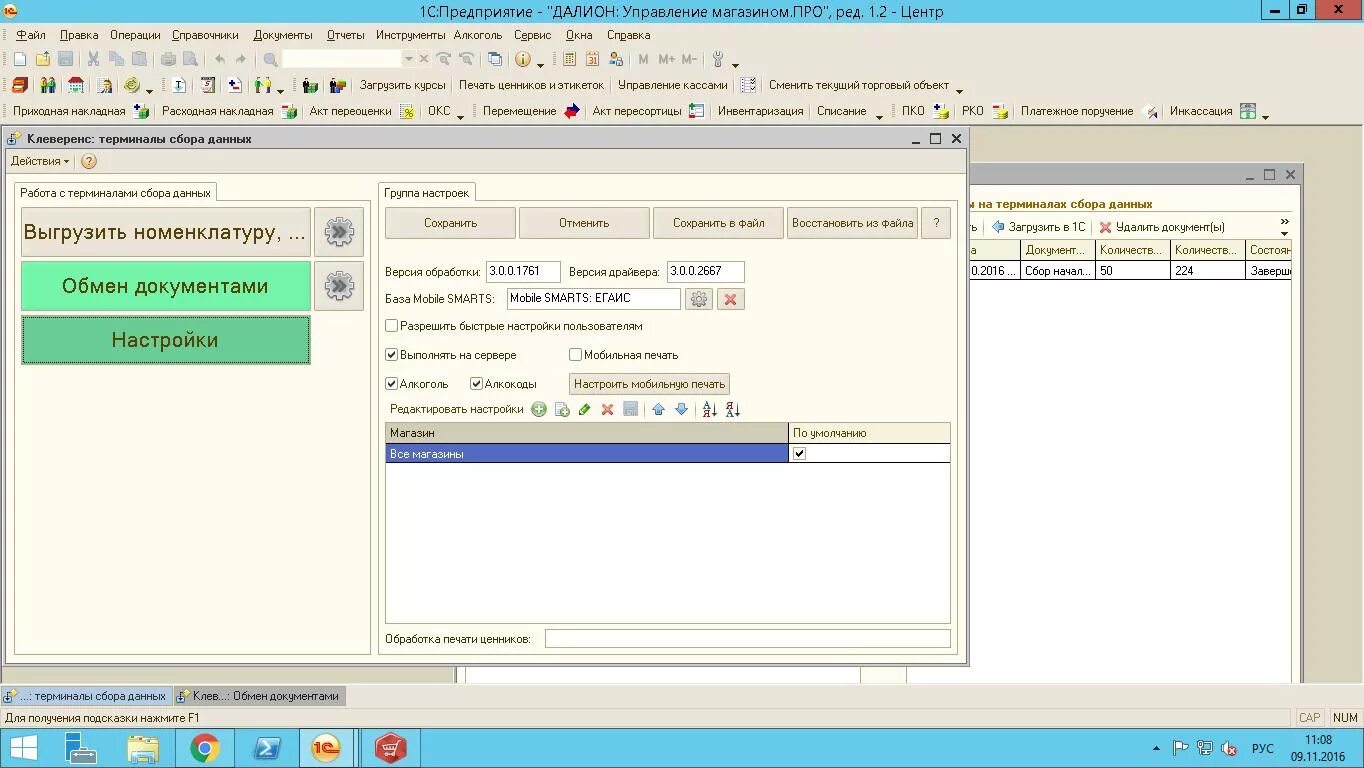This screenshot has height=768, width=1364.
Task: Open the Действия dropdown menu
Action: click(x=40, y=161)
